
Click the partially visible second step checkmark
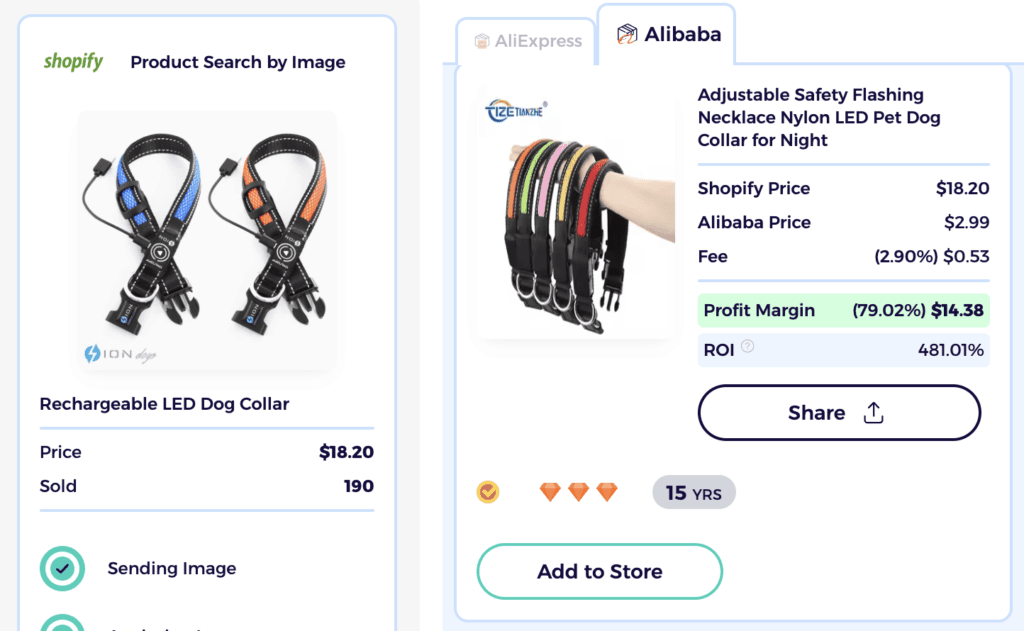point(63,624)
